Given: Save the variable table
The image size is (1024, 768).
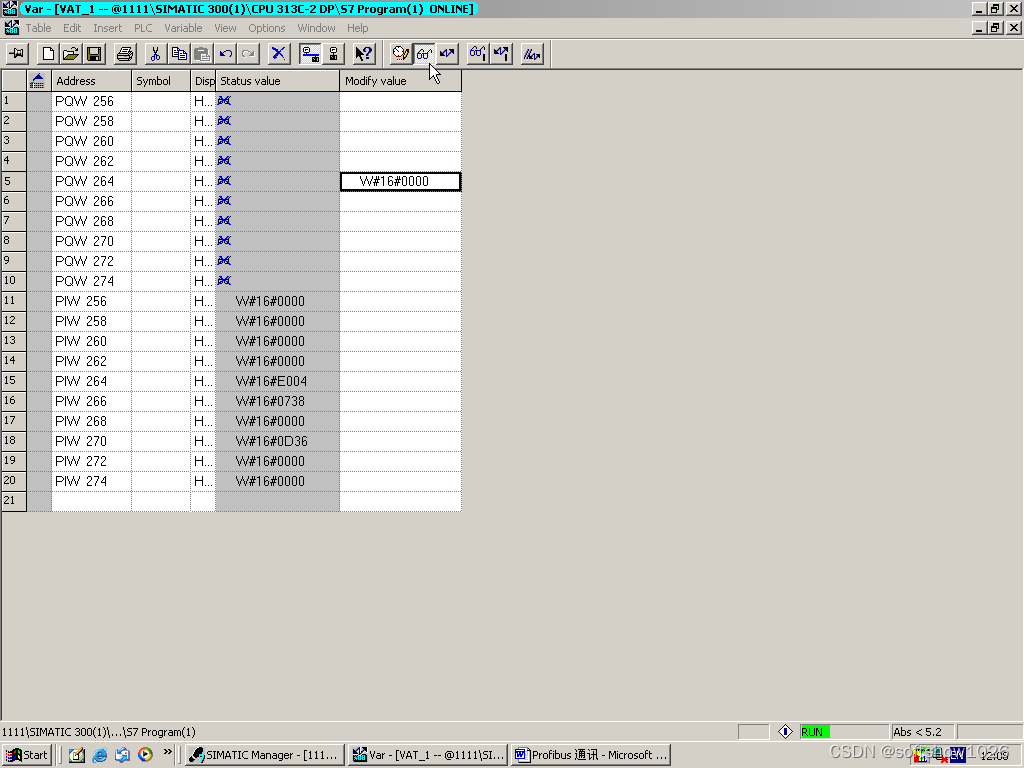Looking at the screenshot, I should 94,54.
